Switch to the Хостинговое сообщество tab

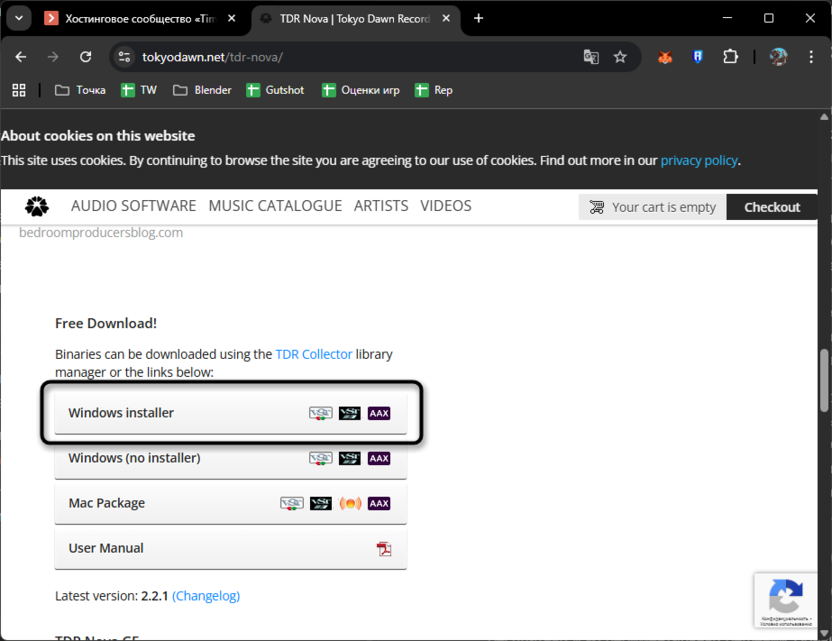click(139, 19)
